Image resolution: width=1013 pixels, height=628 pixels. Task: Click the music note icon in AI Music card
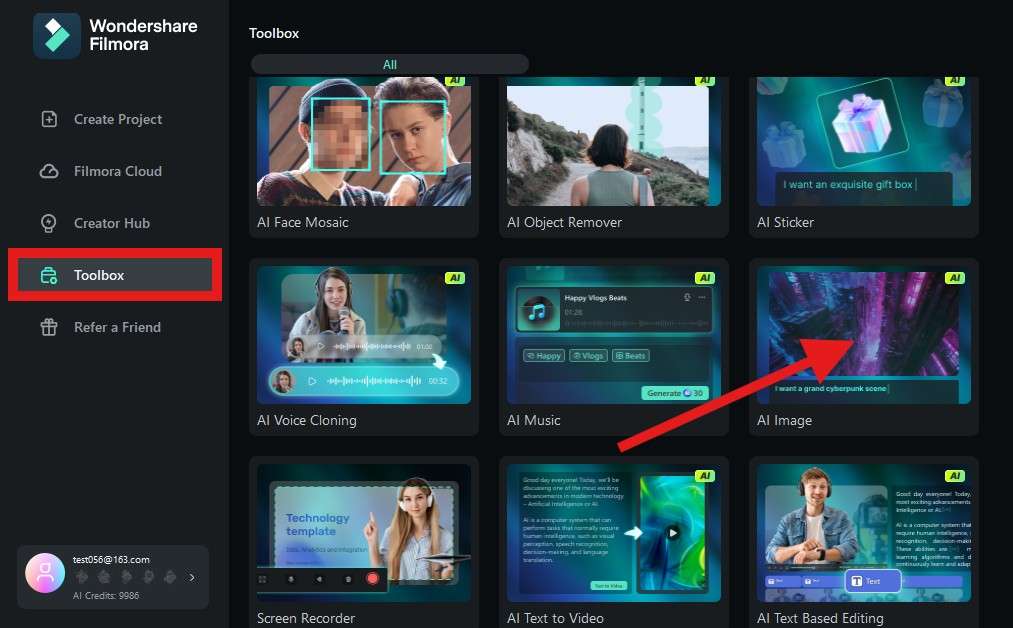(x=538, y=312)
